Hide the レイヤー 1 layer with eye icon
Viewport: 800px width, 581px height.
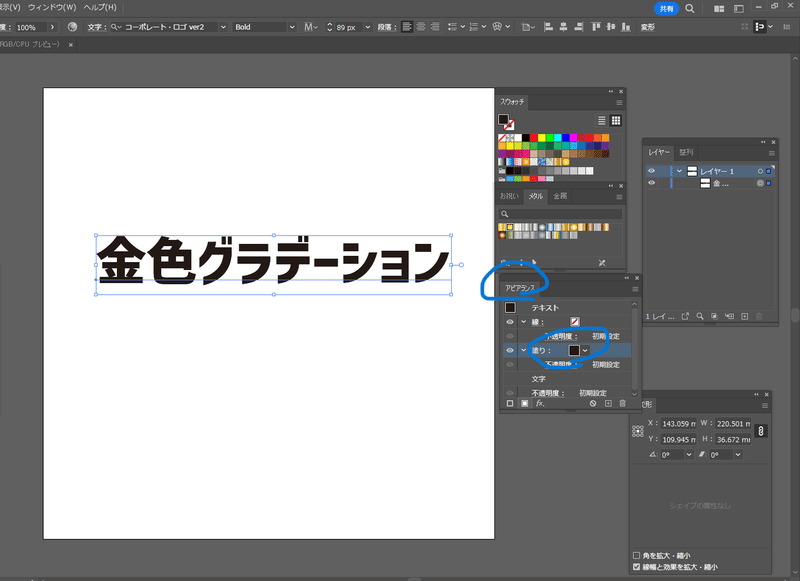pos(652,171)
